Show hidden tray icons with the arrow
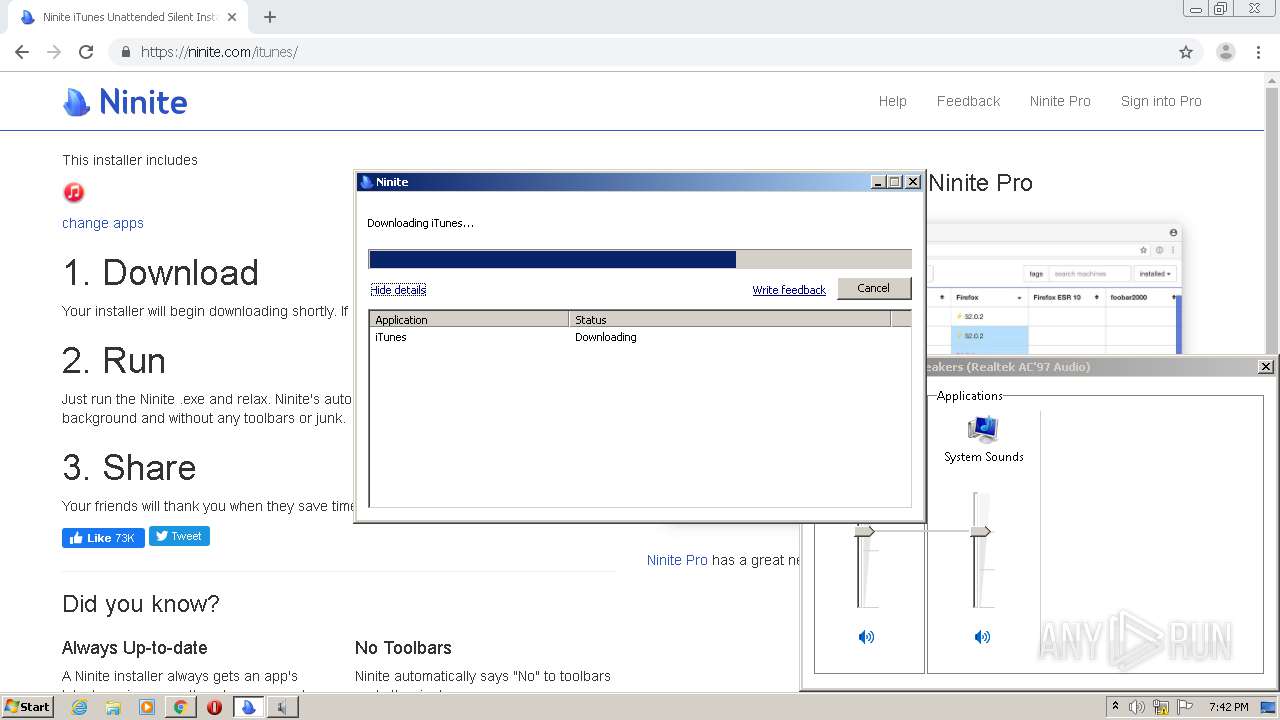Viewport: 1280px width, 720px height. pyautogui.click(x=1115, y=707)
